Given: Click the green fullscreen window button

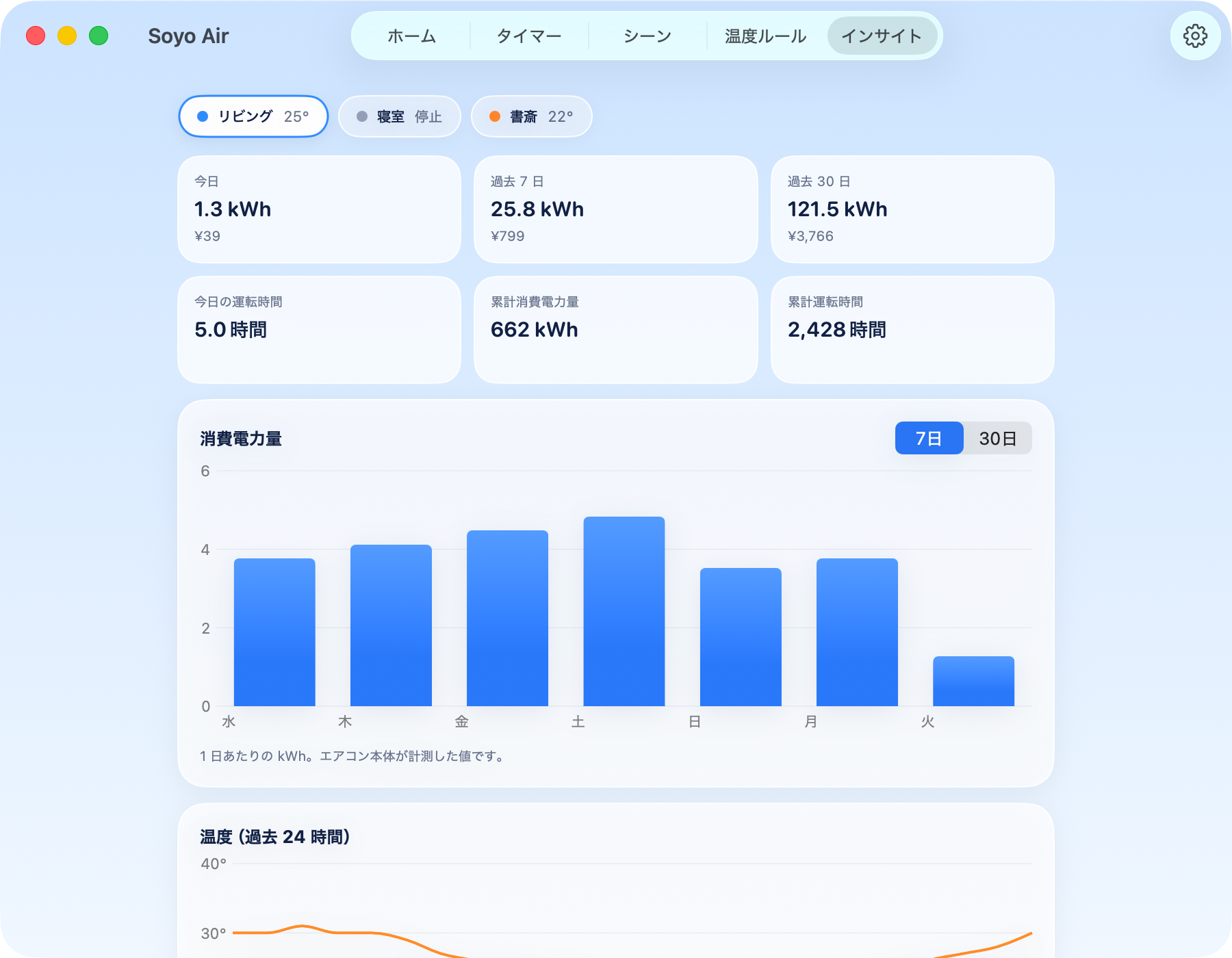Looking at the screenshot, I should pos(99,36).
